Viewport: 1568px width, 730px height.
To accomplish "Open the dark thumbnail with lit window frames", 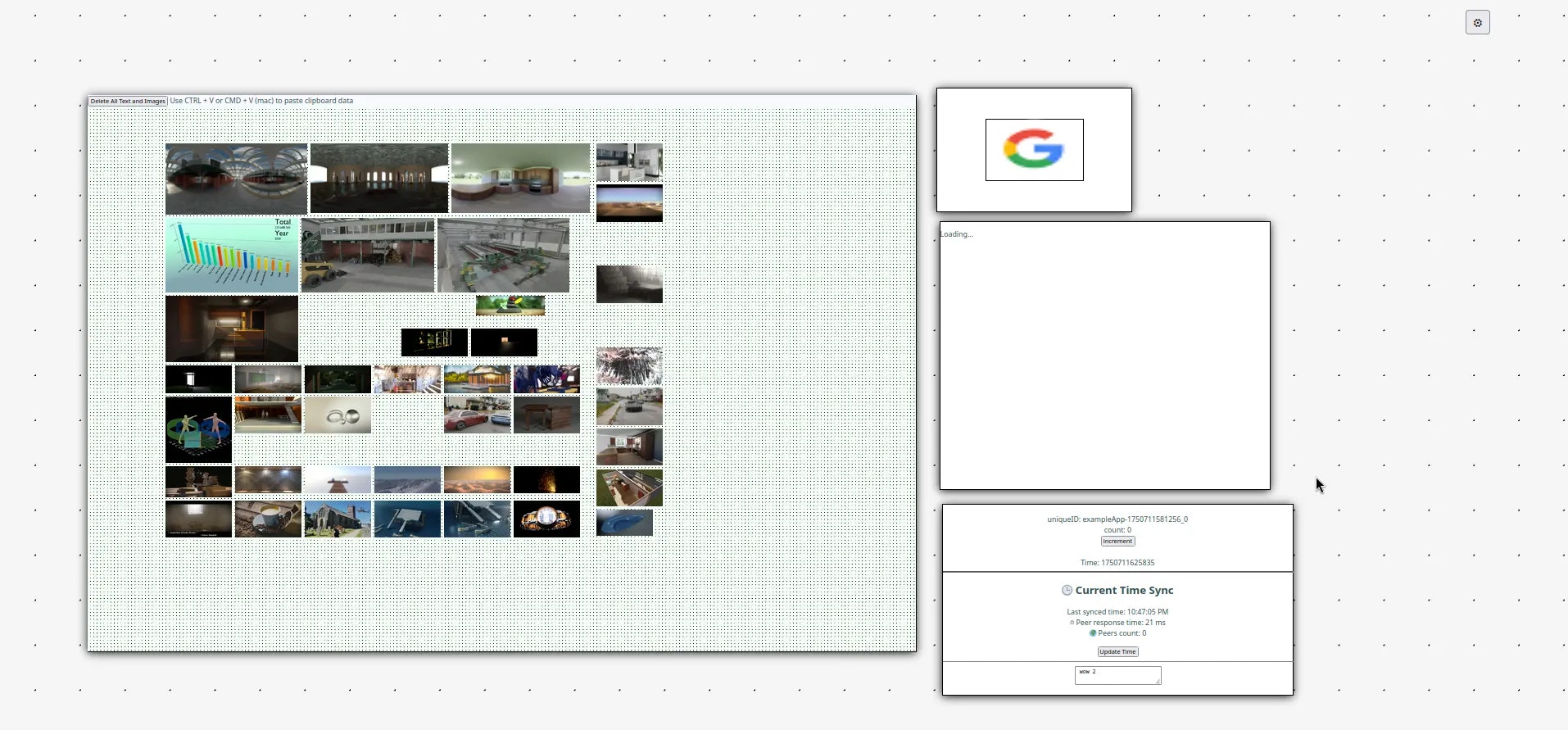I will click(434, 342).
